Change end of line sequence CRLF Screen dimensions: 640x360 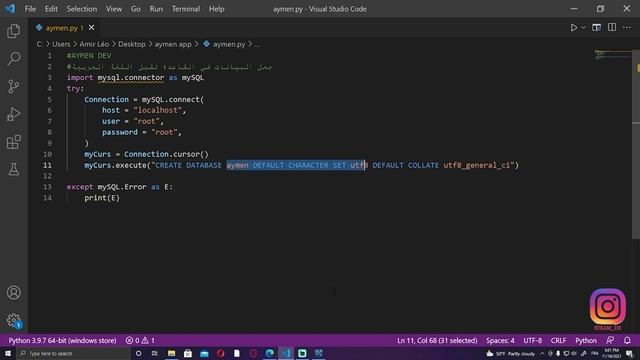pos(558,340)
